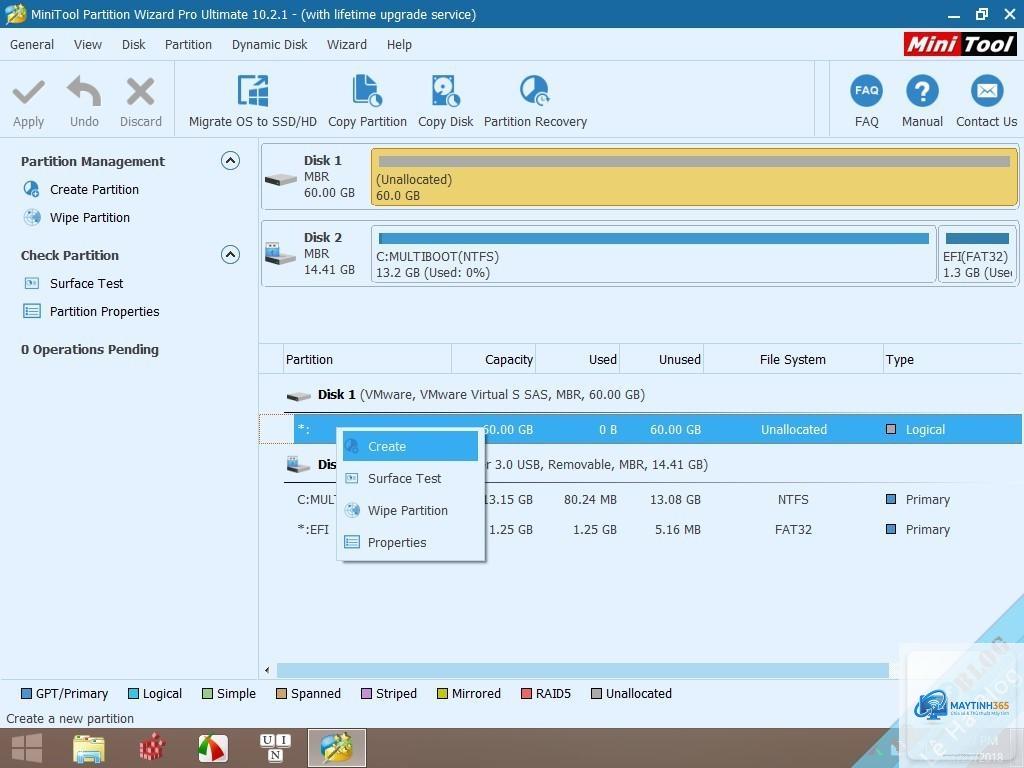Click the Undo arrow icon
The width and height of the screenshot is (1024, 768).
[x=84, y=91]
